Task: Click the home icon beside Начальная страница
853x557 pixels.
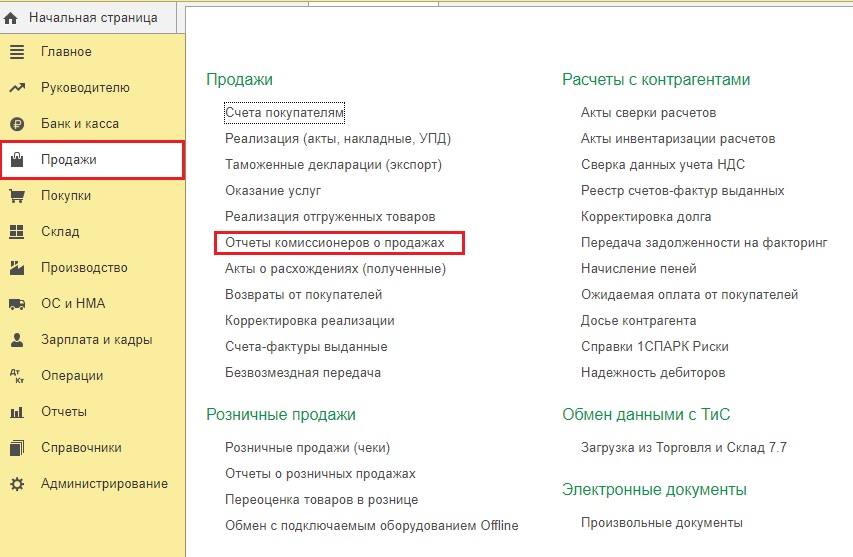Action: (11, 18)
